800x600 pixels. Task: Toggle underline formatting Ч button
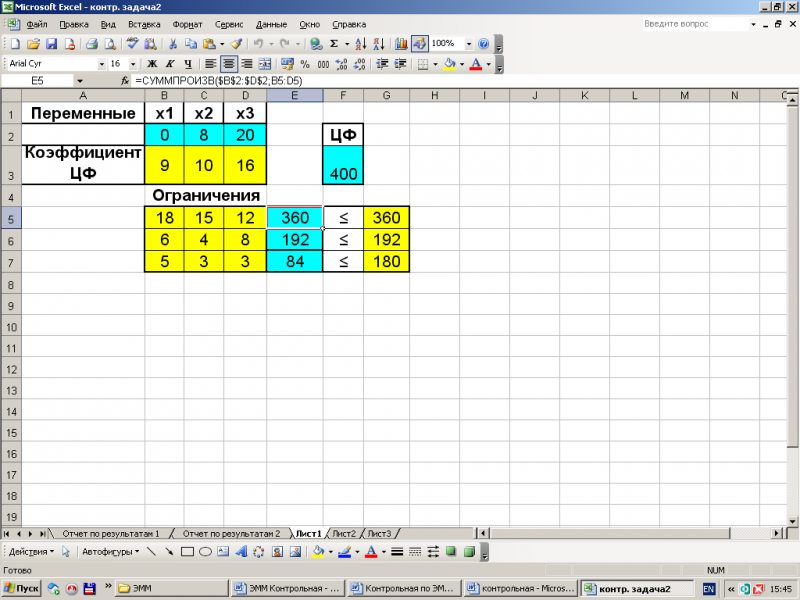[188, 64]
